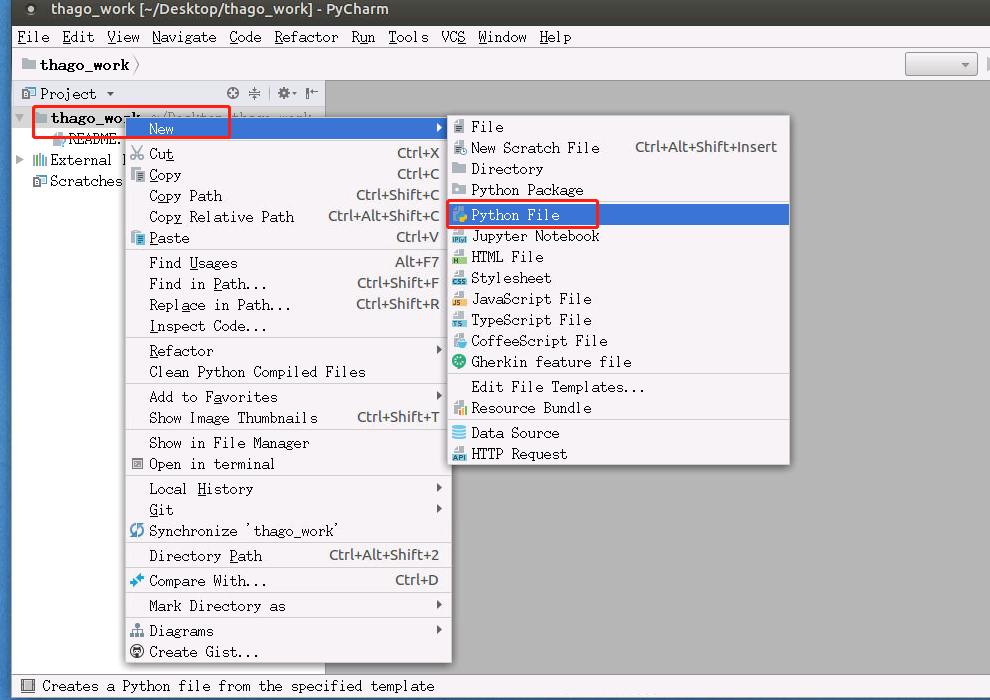Open the Help menu

(556, 37)
